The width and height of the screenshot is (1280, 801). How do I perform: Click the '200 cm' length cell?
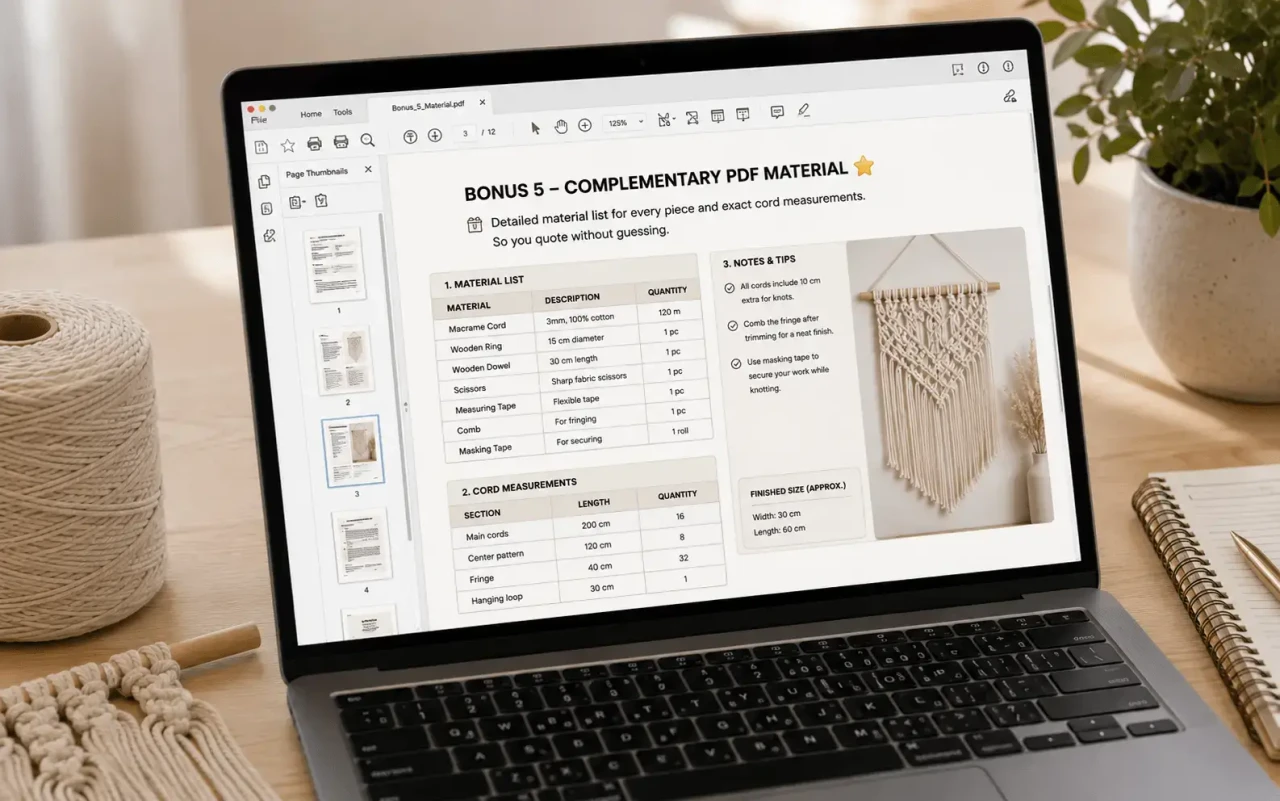(x=596, y=525)
